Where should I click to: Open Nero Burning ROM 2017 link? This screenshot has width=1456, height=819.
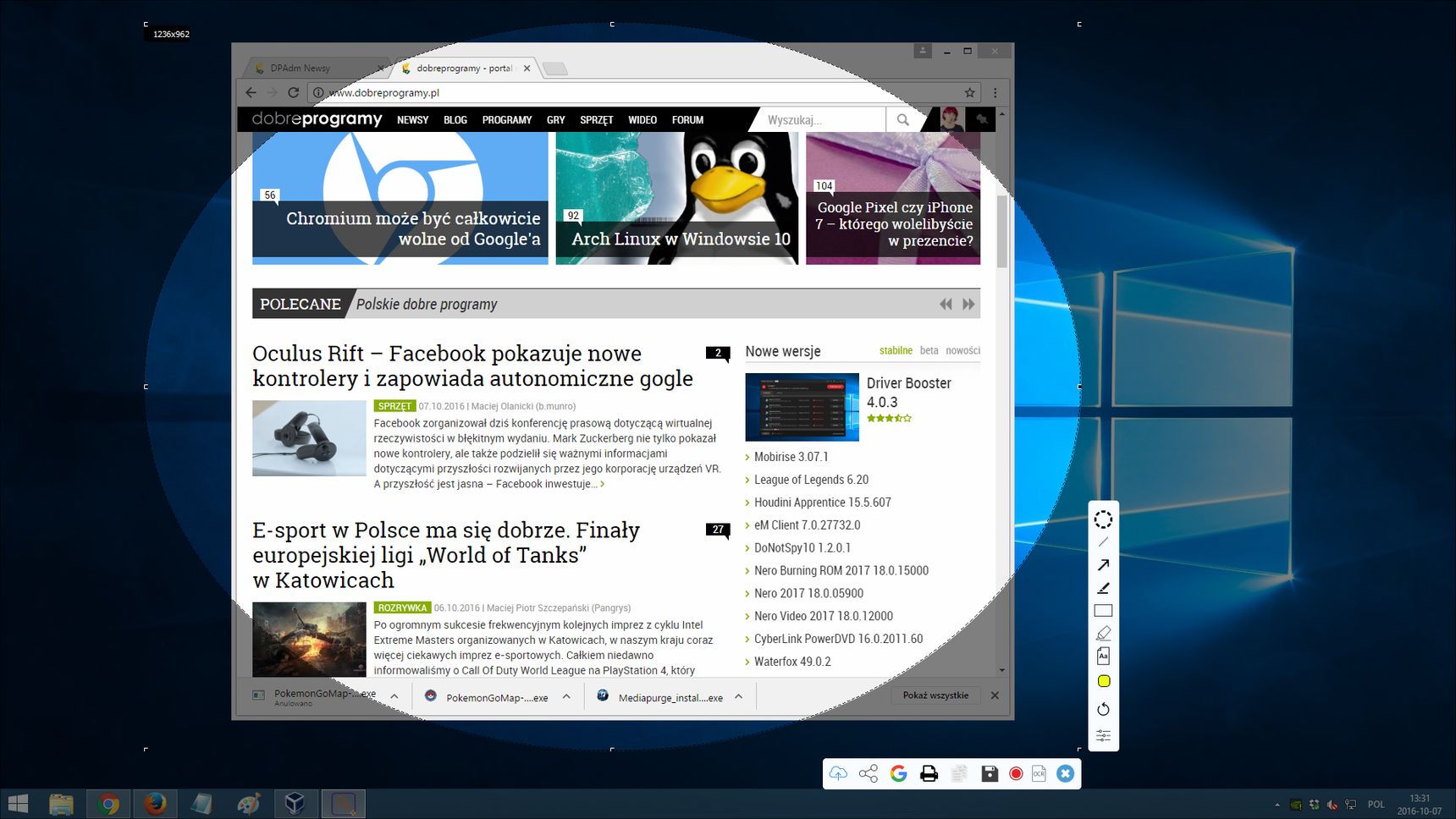[x=841, y=571]
